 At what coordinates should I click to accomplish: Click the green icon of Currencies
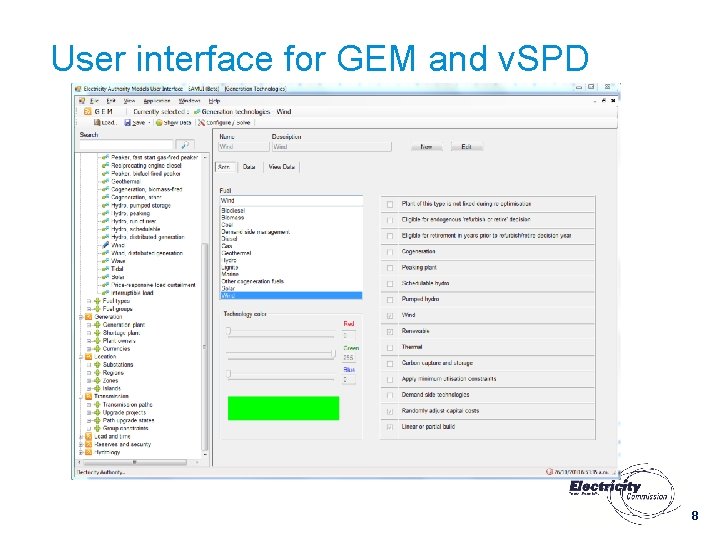(97, 349)
